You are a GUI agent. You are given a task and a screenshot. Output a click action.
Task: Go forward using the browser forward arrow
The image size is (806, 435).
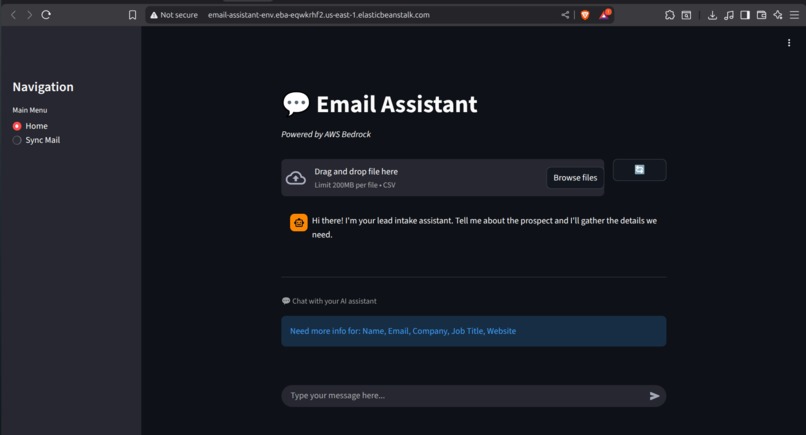coord(29,15)
